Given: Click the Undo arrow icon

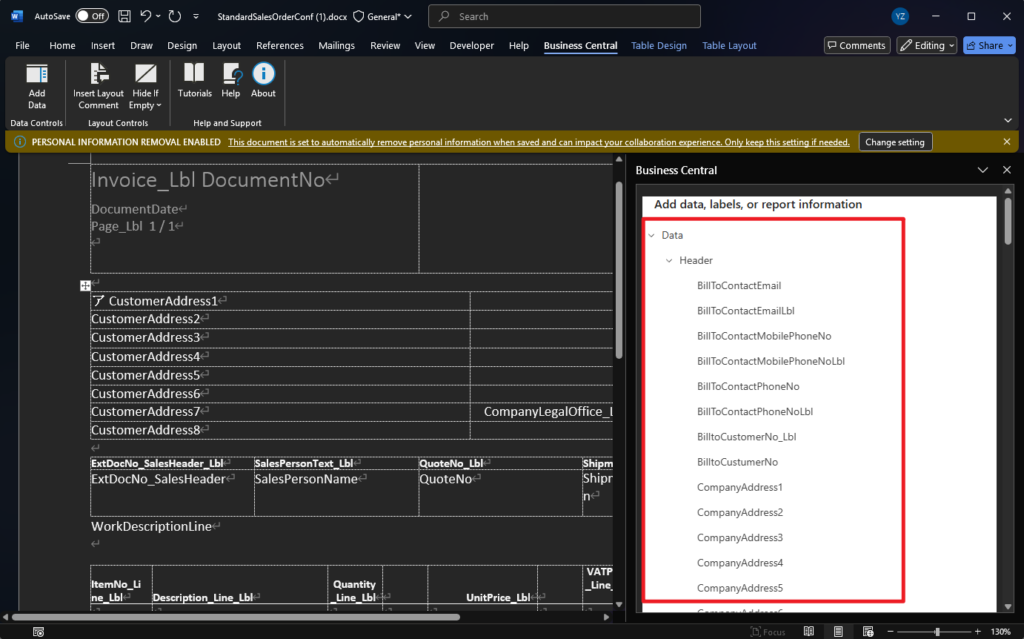Looking at the screenshot, I should [146, 16].
